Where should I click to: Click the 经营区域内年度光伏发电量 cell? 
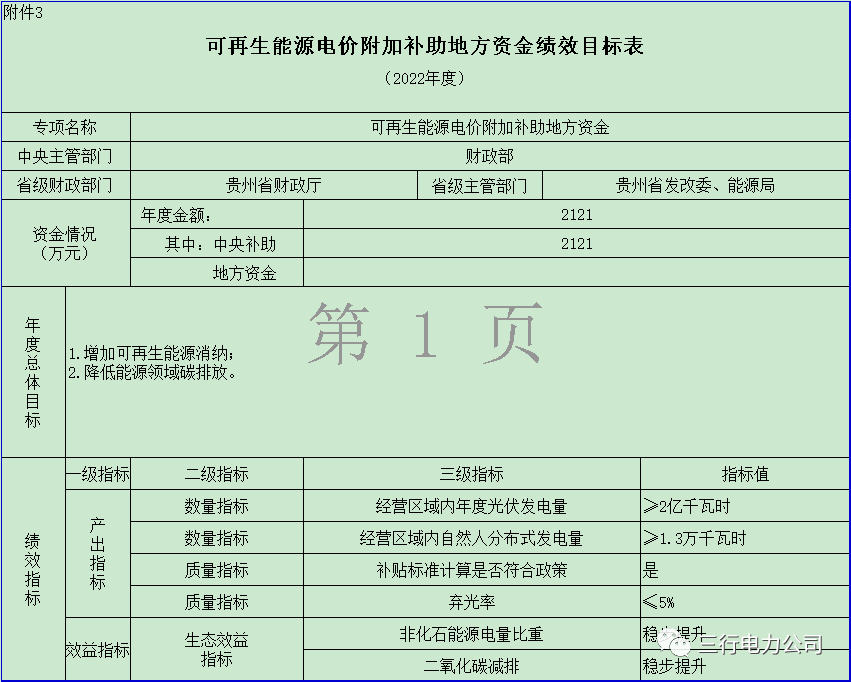click(x=471, y=506)
